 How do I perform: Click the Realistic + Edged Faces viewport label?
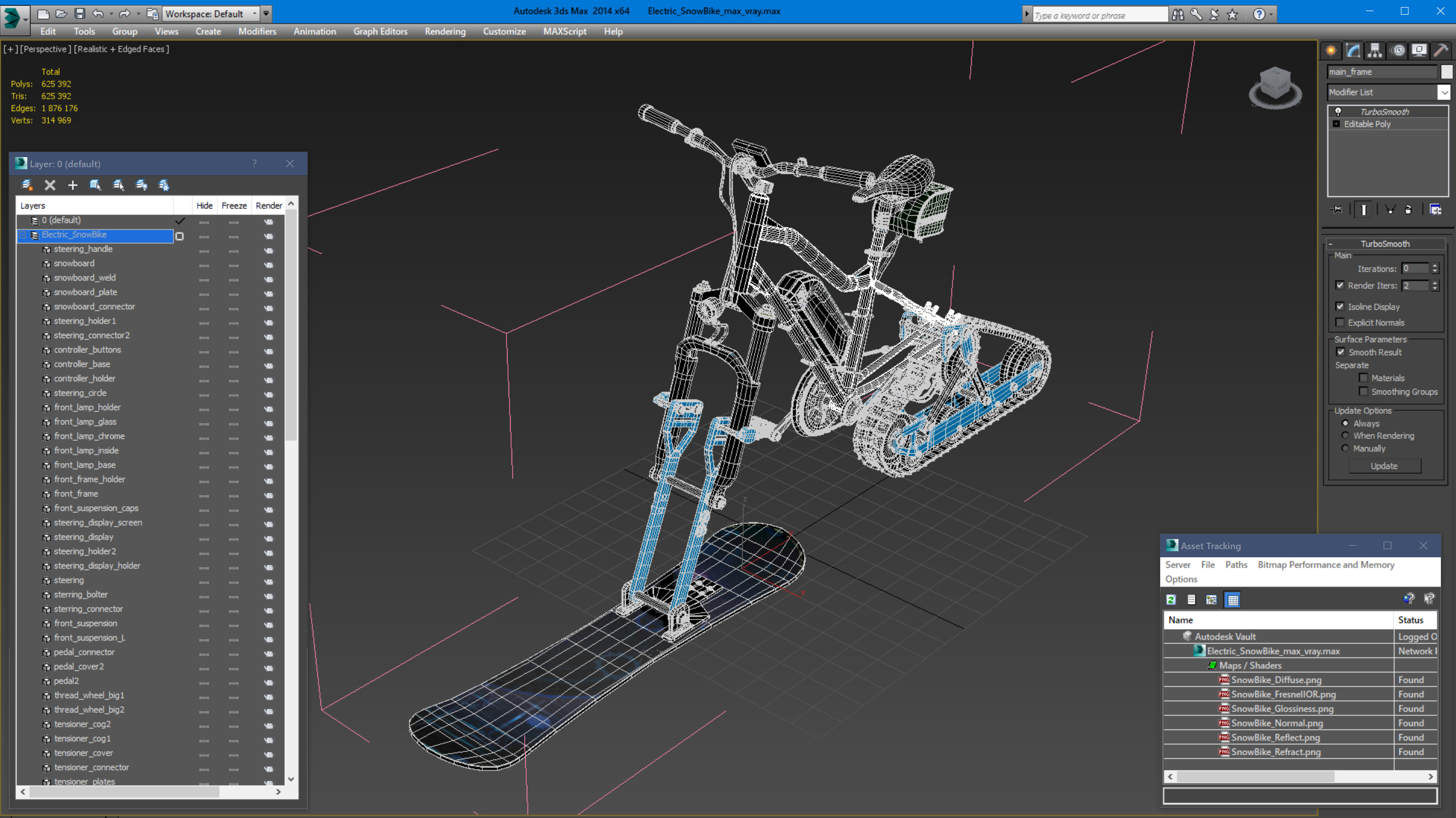(x=121, y=49)
